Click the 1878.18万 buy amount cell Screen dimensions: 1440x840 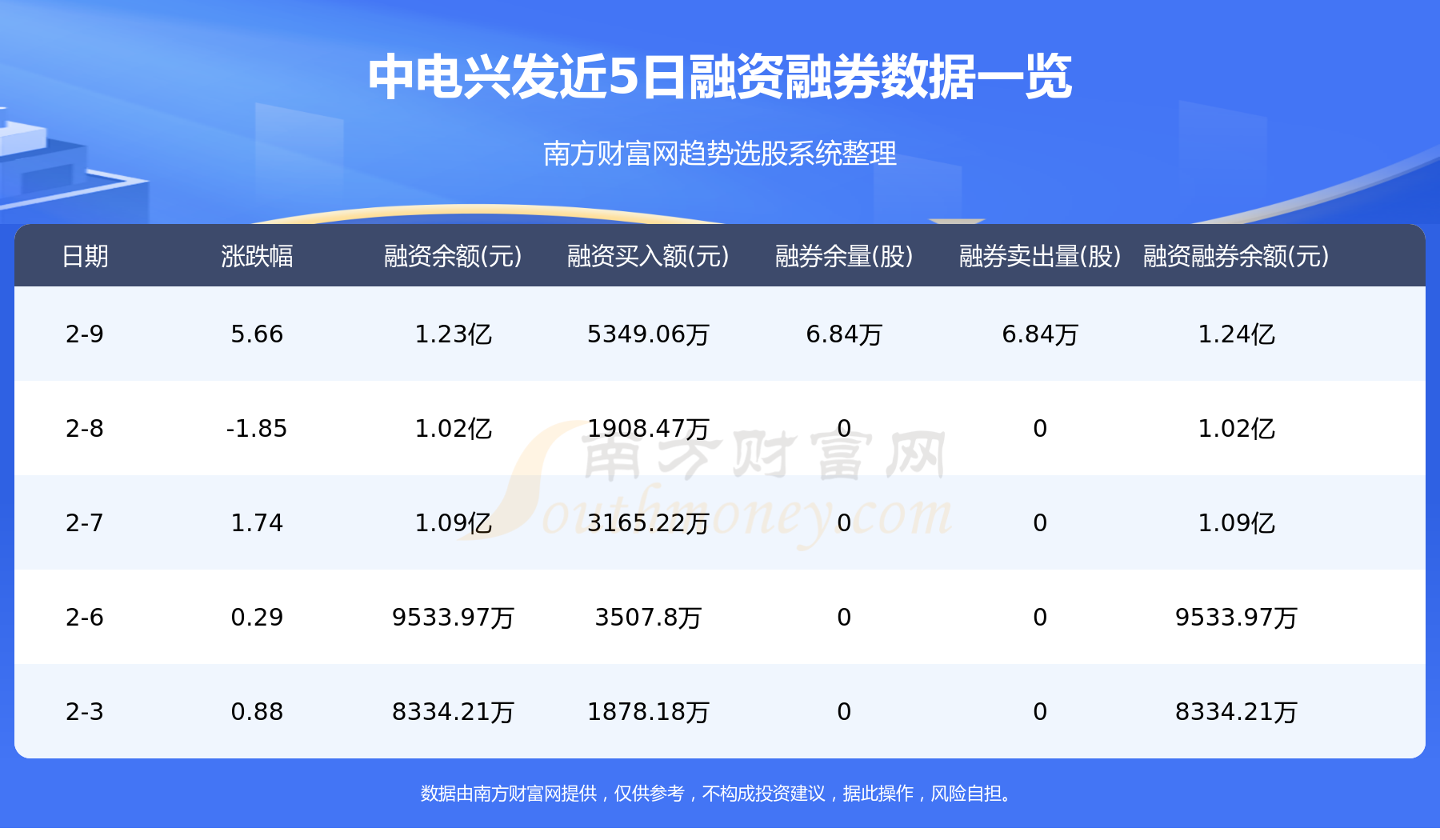coord(648,711)
